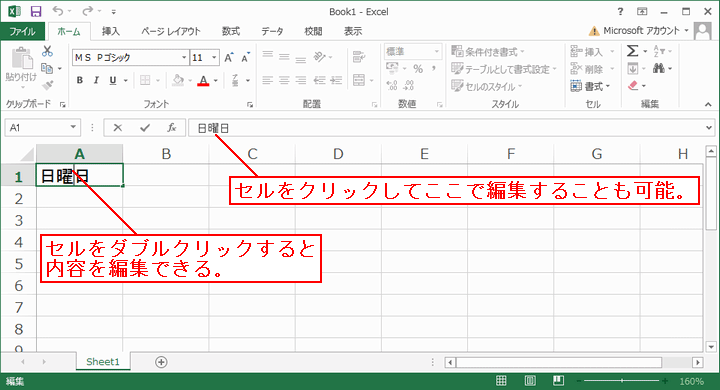720x390 pixels.
Task: Click the formula bar containing 日曜日
Action: (x=448, y=128)
